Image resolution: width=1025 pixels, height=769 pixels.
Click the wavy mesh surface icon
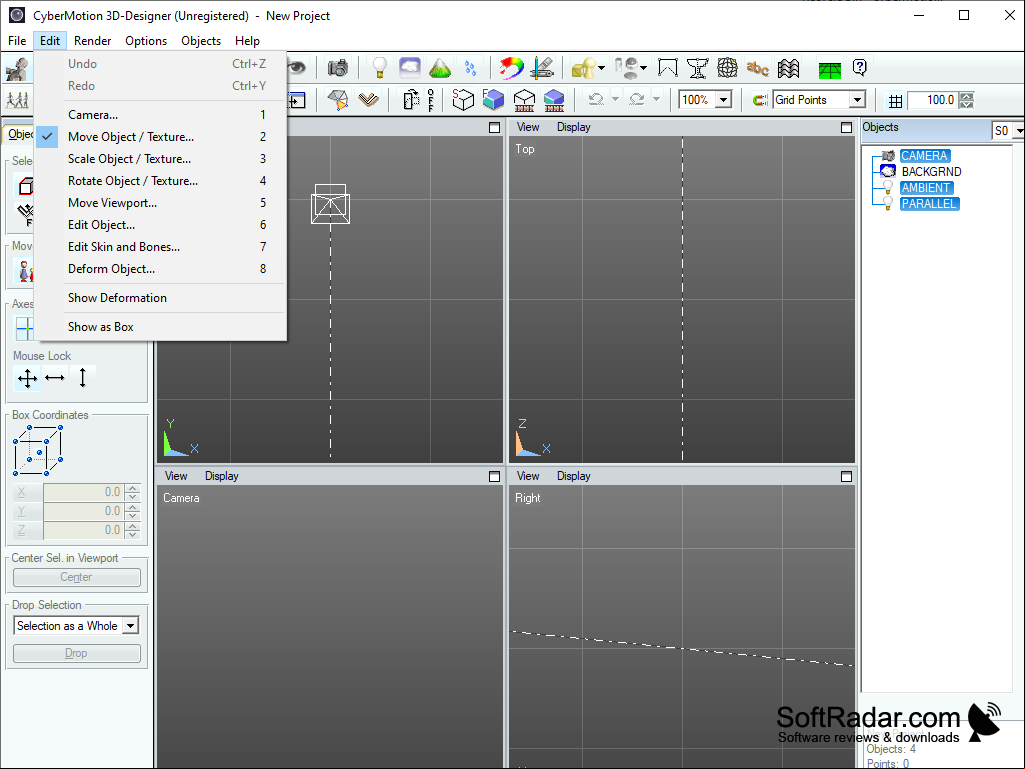click(x=788, y=68)
